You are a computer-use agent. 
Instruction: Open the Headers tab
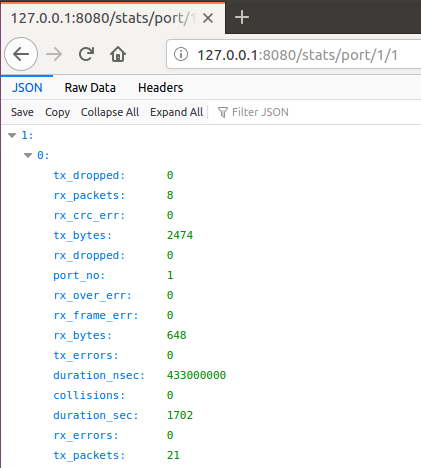pyautogui.click(x=161, y=88)
